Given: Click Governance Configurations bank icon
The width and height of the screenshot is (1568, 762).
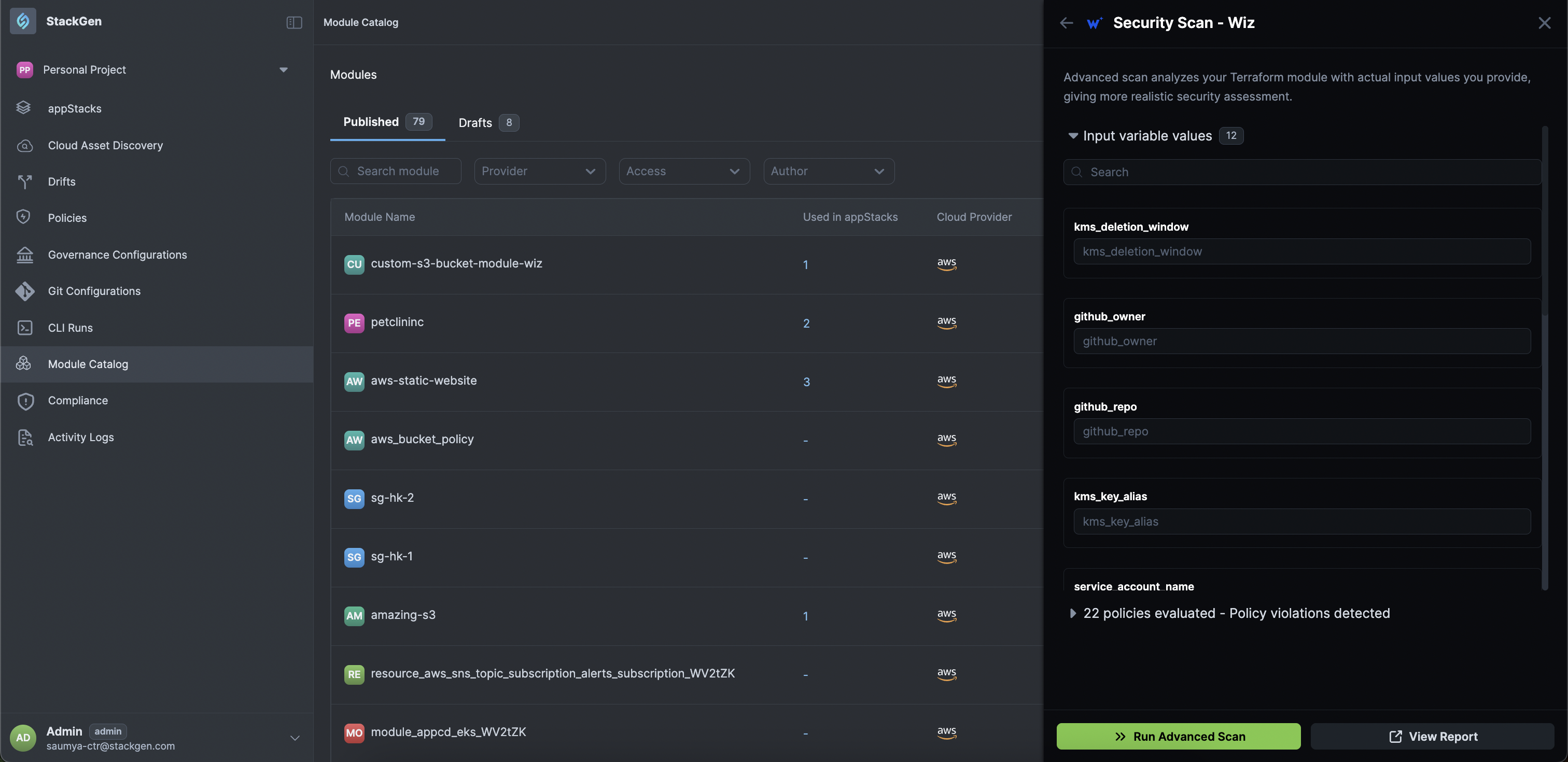Looking at the screenshot, I should click(24, 255).
